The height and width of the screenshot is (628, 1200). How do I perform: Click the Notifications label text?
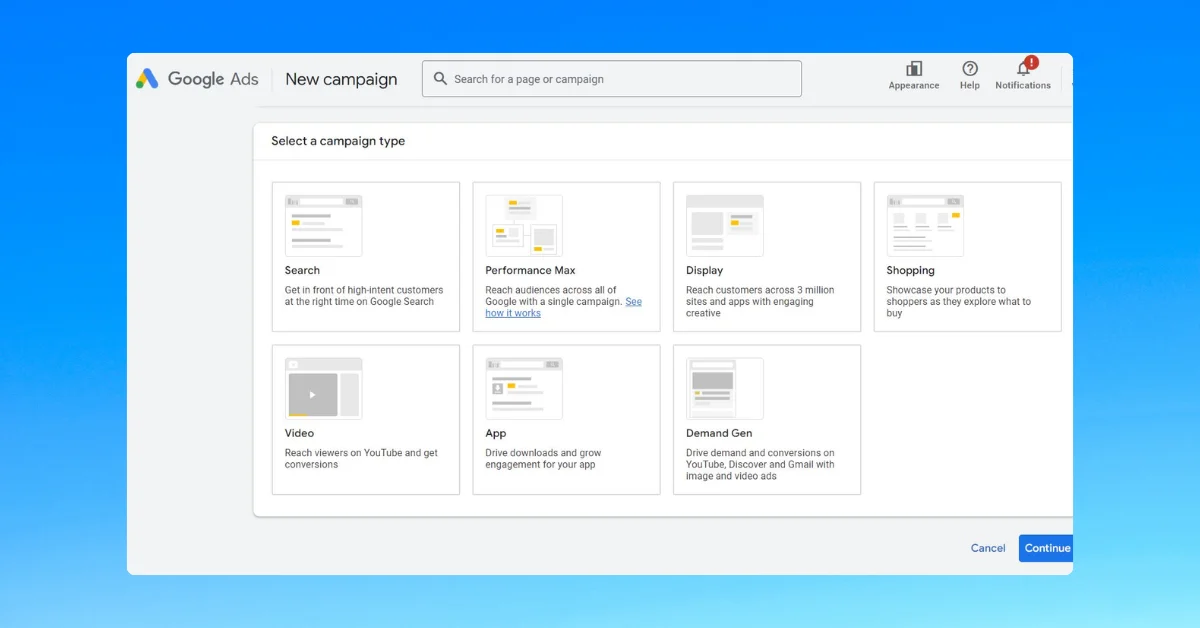pyautogui.click(x=1023, y=86)
